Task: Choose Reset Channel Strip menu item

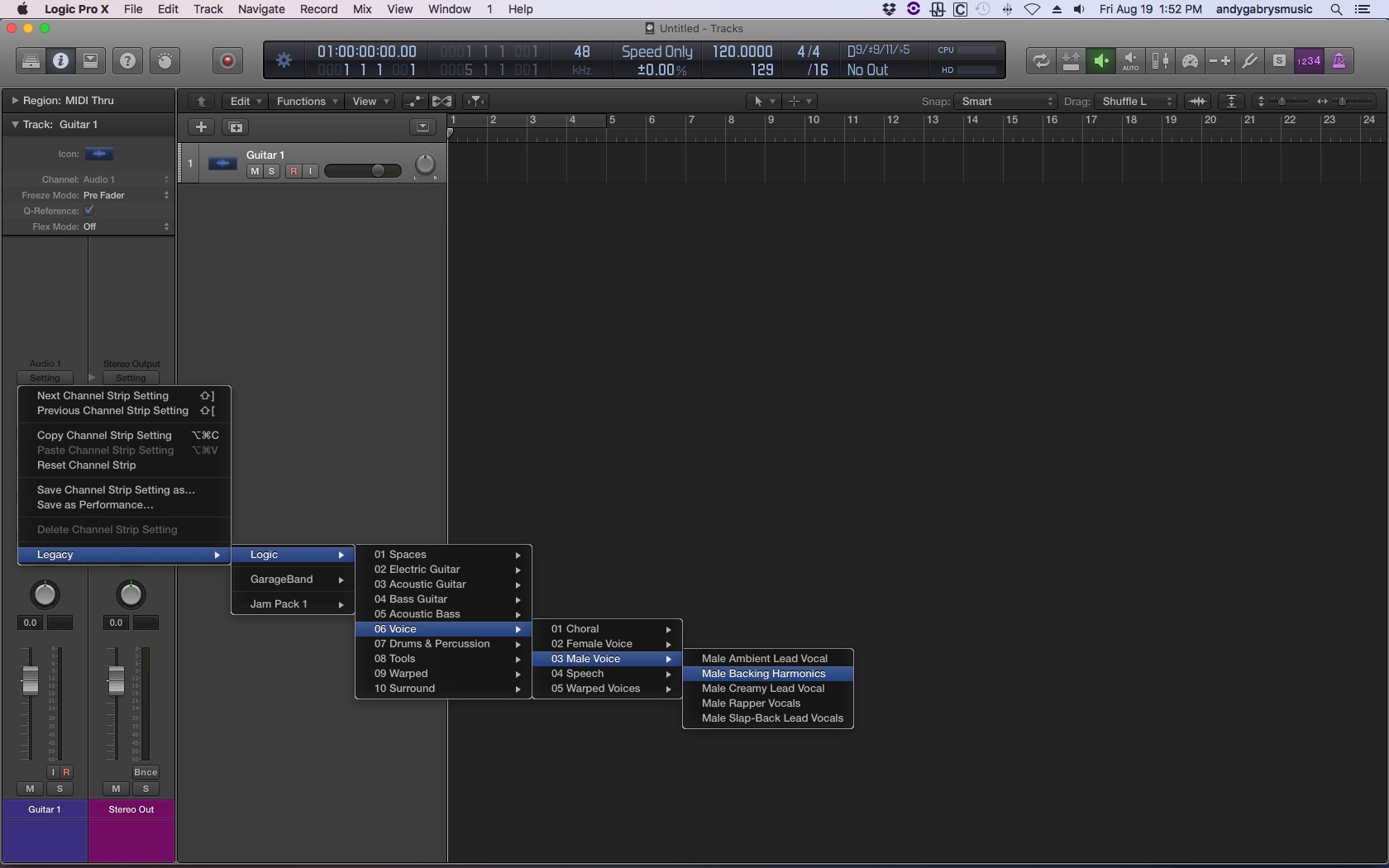Action: click(124, 465)
